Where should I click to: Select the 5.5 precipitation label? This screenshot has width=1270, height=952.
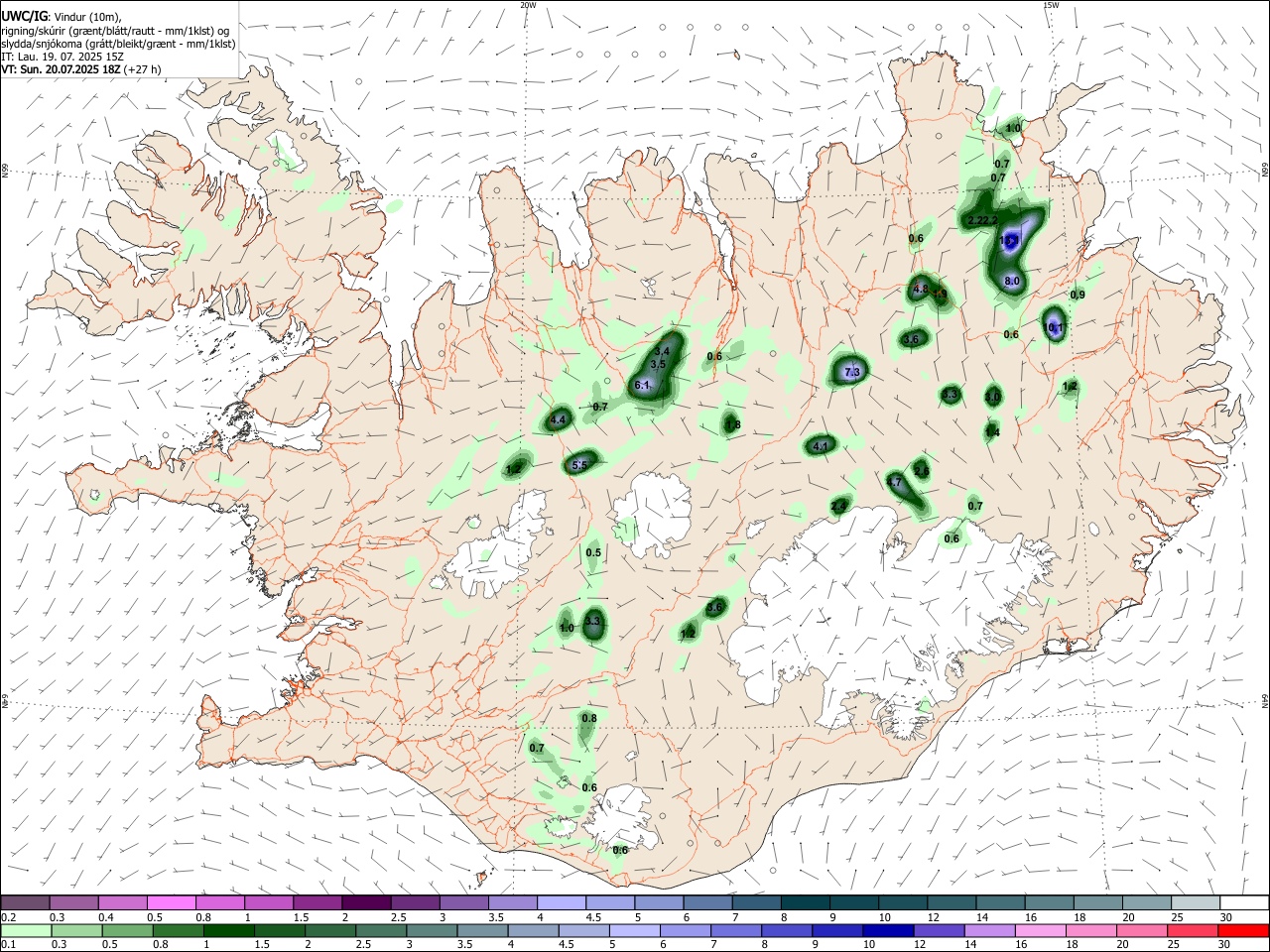point(581,465)
